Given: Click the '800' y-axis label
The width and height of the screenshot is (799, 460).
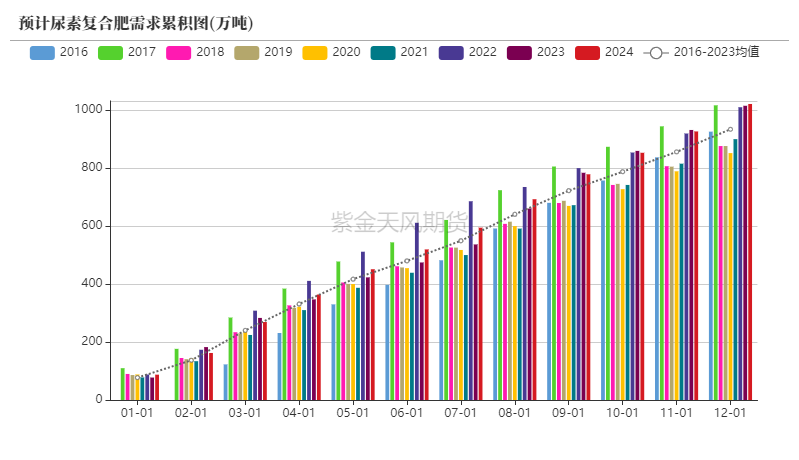Looking at the screenshot, I should pos(92,168).
